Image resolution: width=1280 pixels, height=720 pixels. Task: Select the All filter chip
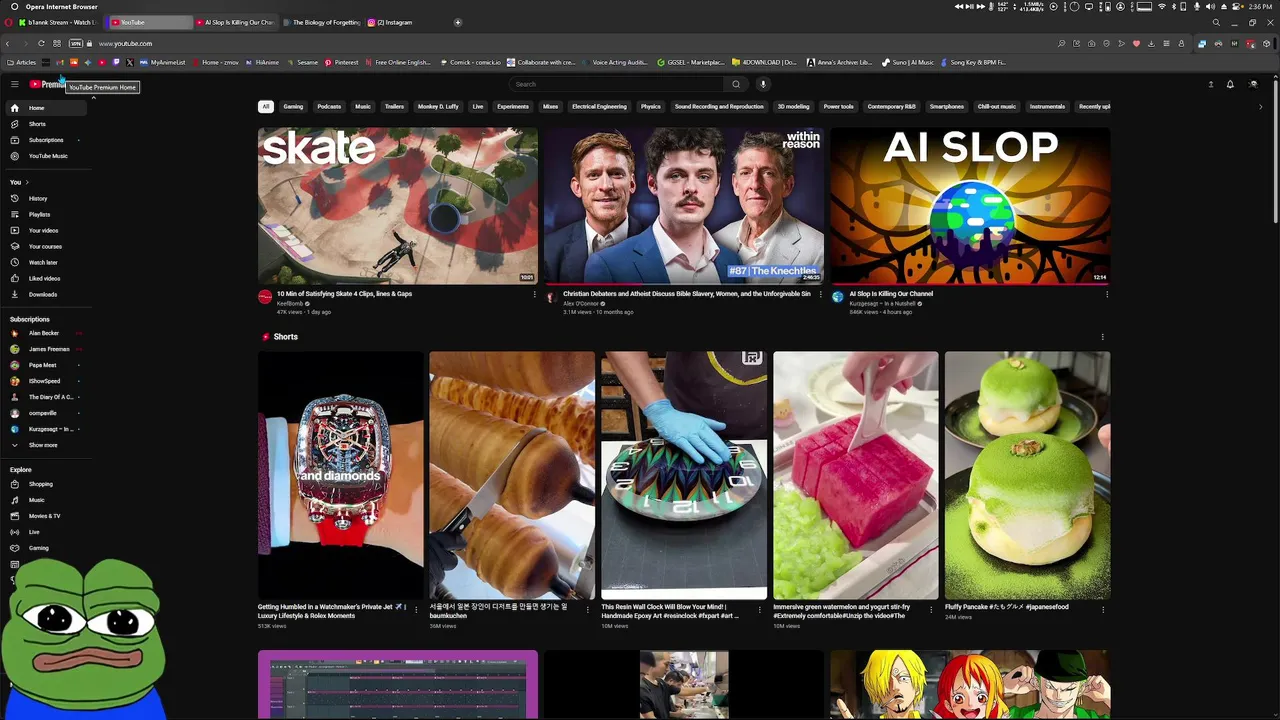pyautogui.click(x=266, y=106)
